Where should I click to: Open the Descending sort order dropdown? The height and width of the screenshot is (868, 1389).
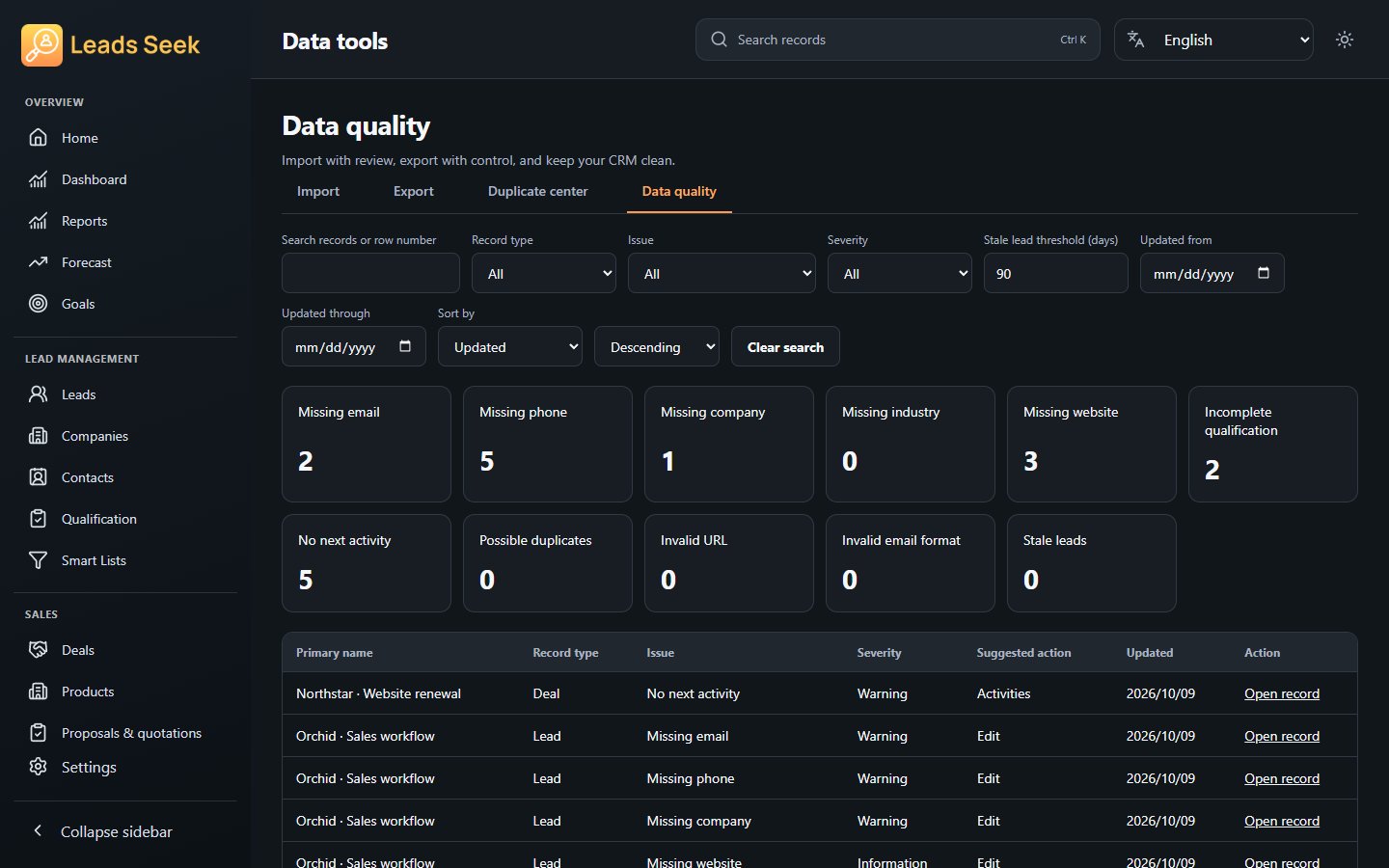point(657,346)
